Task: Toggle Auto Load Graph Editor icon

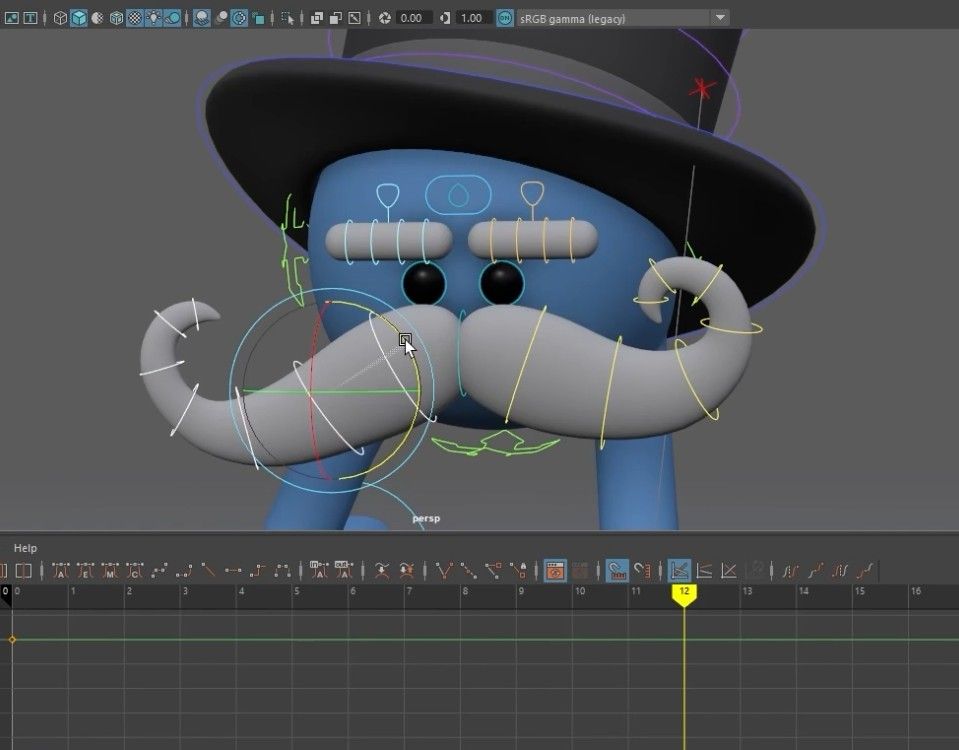Action: (x=555, y=571)
